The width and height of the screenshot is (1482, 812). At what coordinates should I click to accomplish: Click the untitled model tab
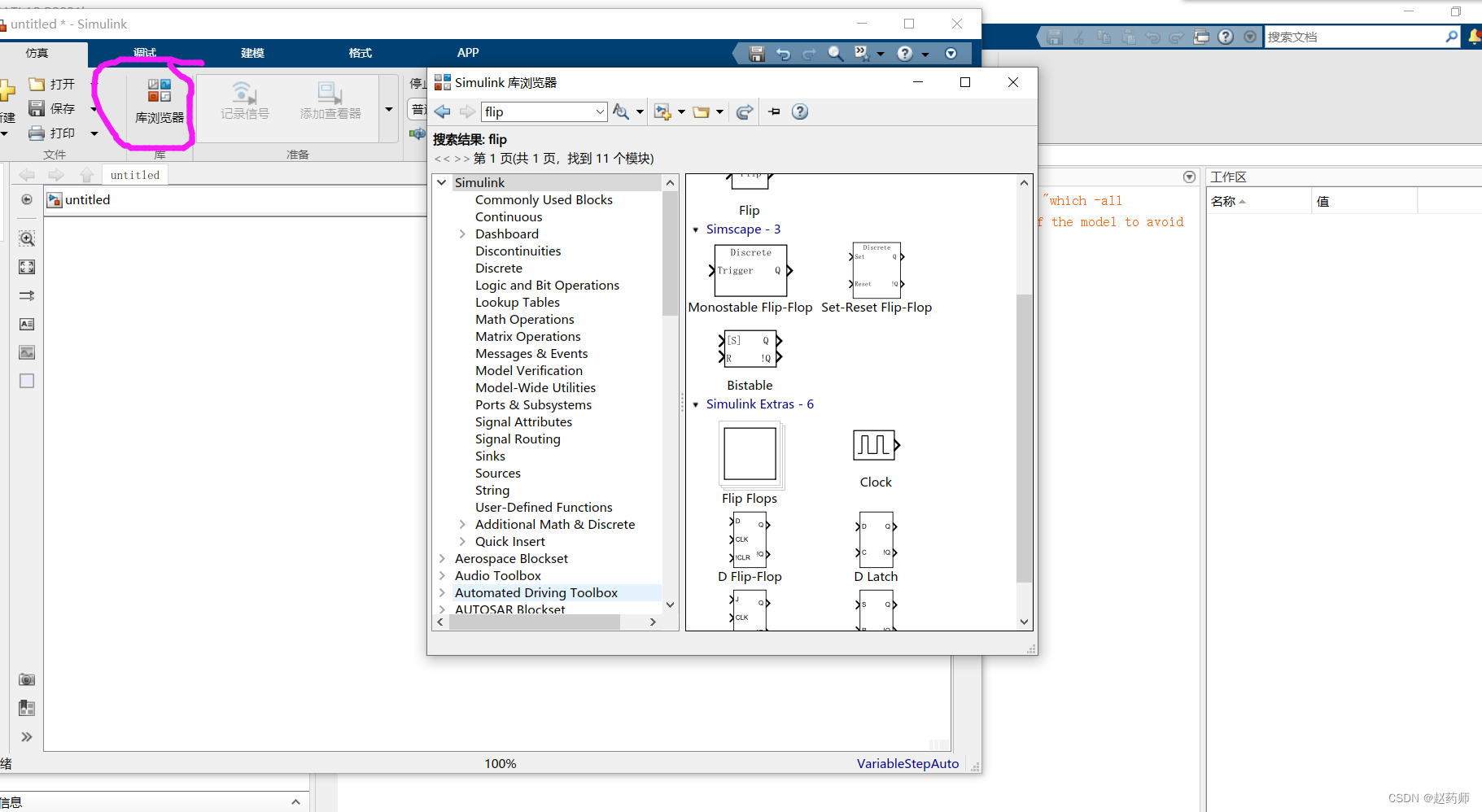click(135, 175)
